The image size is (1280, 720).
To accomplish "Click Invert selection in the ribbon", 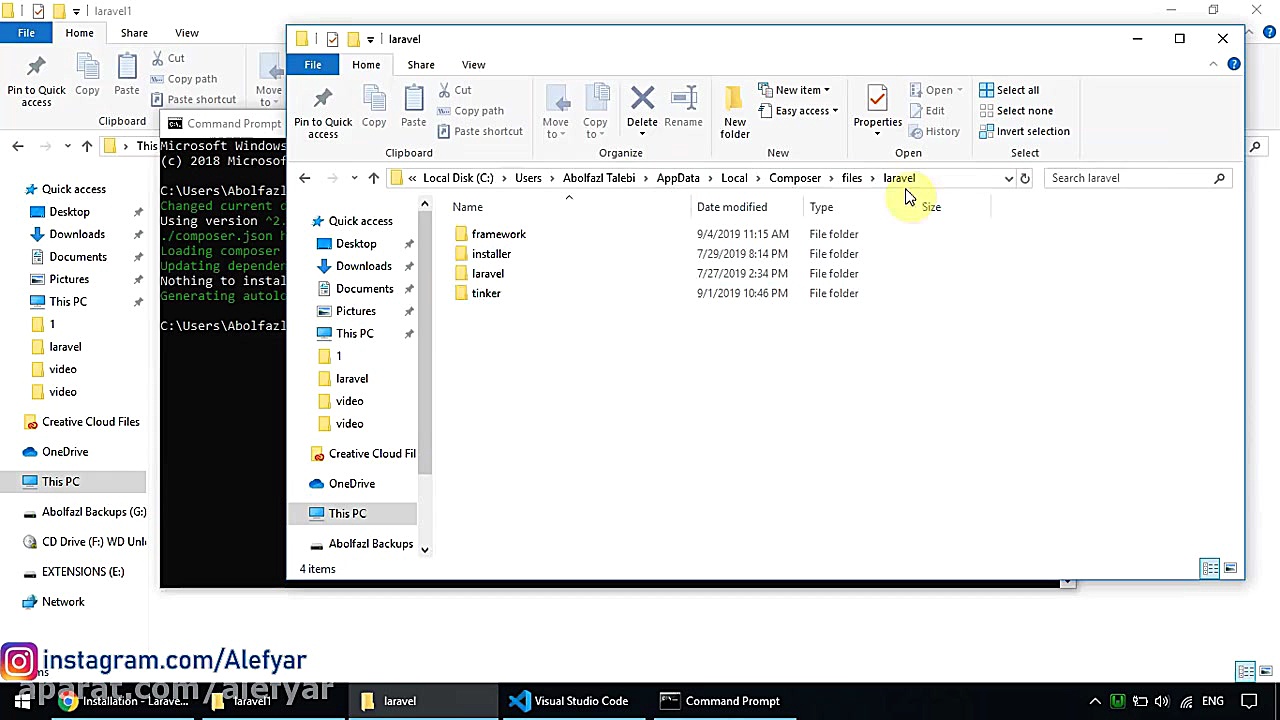I will point(1024,131).
